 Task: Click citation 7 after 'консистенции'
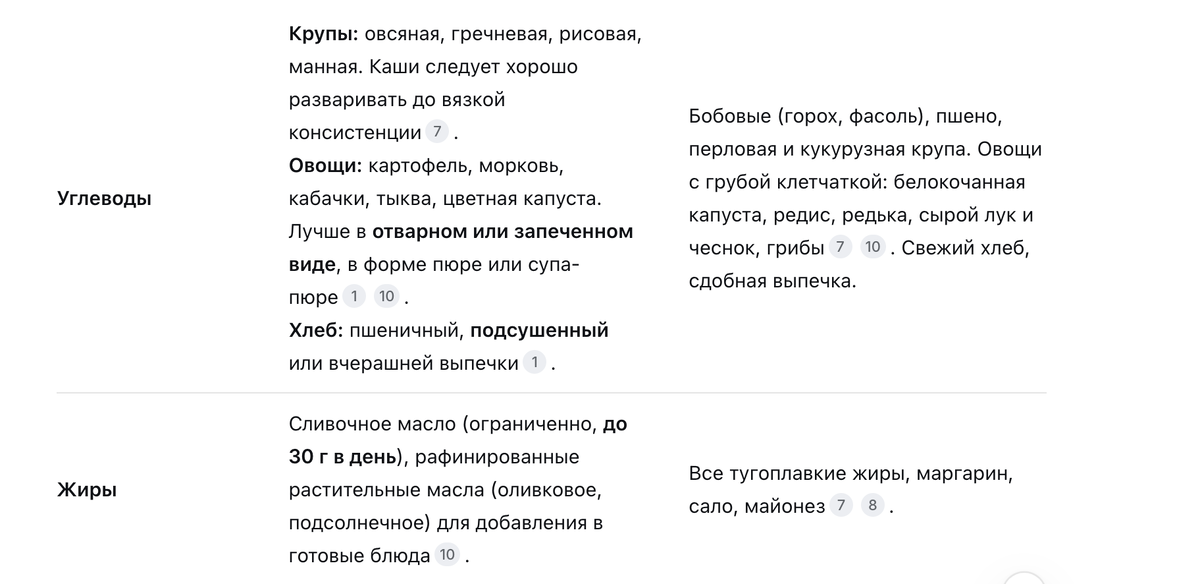[x=437, y=132]
